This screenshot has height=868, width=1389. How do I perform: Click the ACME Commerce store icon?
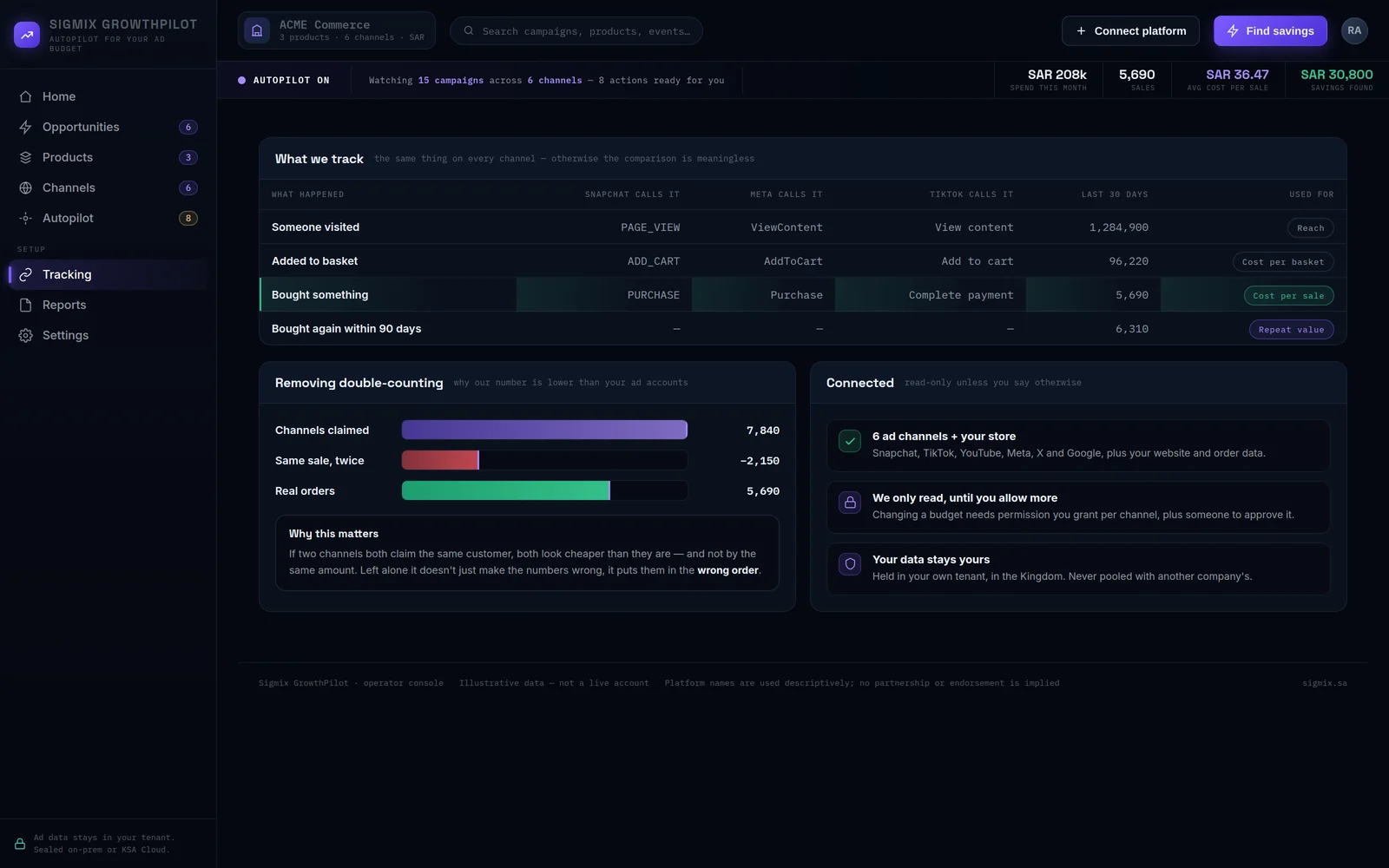[257, 30]
